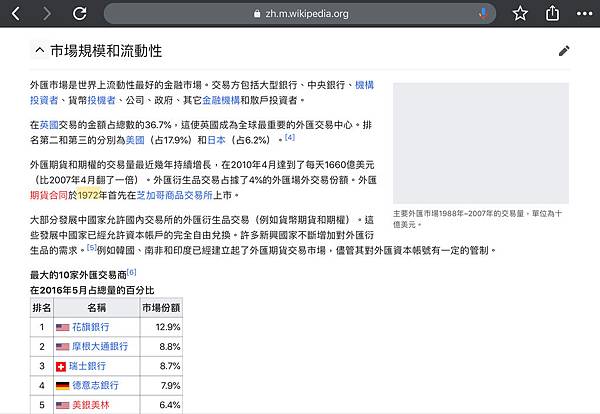The height and width of the screenshot is (414, 600).
Task: Collapse the 市場規模和流動性 section
Action: click(40, 50)
